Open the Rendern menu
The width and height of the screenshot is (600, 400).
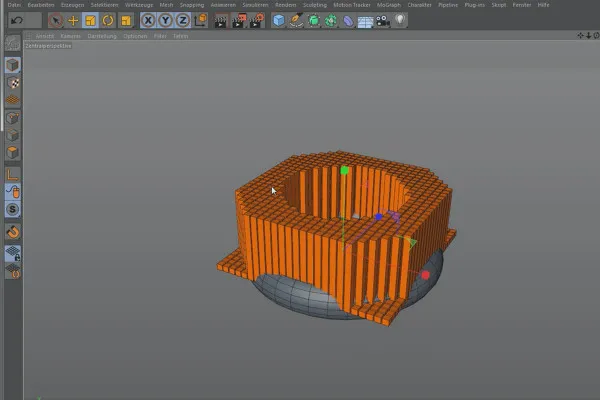(285, 5)
